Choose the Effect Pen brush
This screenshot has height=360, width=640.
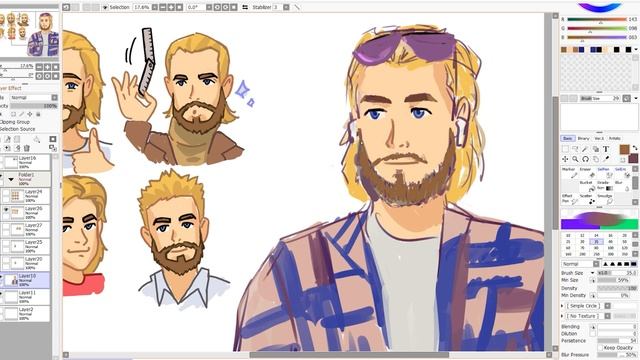coord(569,199)
